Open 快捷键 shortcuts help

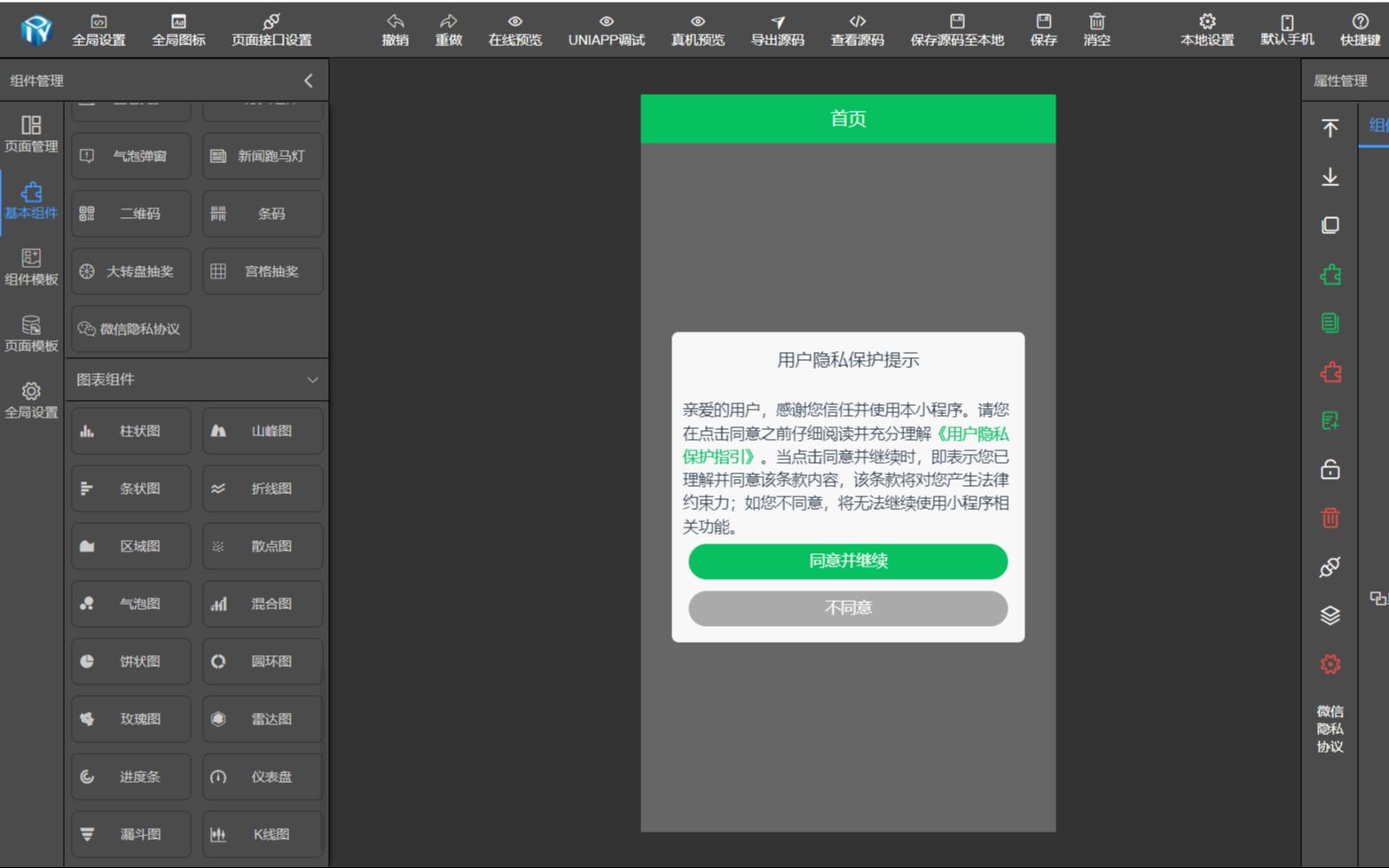[x=1360, y=30]
